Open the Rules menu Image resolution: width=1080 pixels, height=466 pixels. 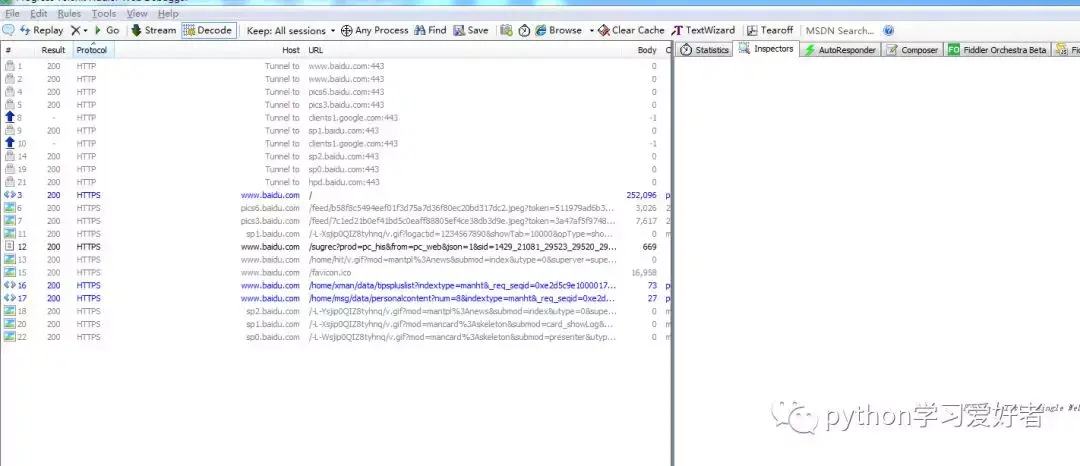69,13
